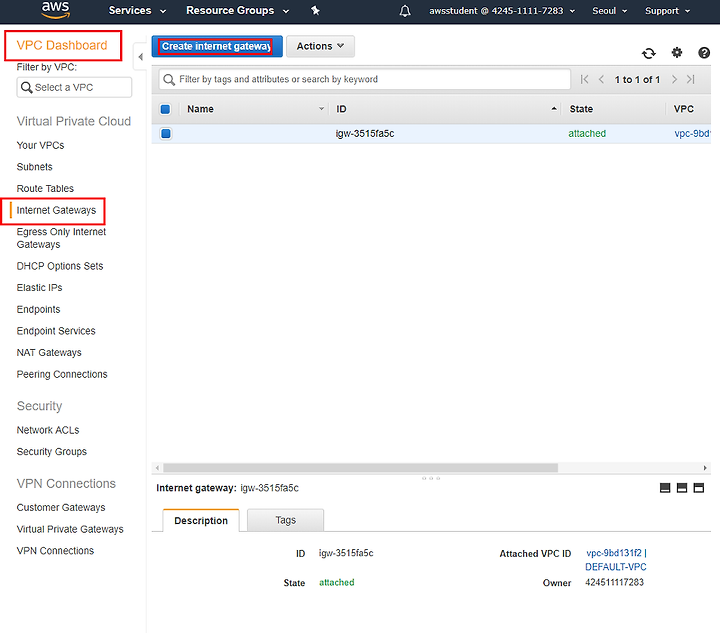720x633 pixels.
Task: Click the filter by tags search field
Action: coord(365,79)
